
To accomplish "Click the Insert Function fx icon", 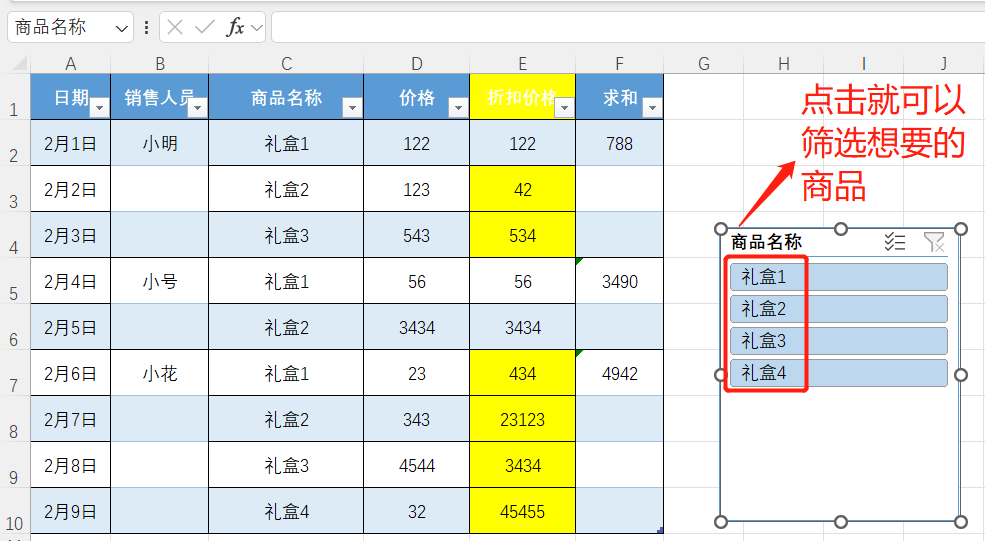I will [236, 27].
